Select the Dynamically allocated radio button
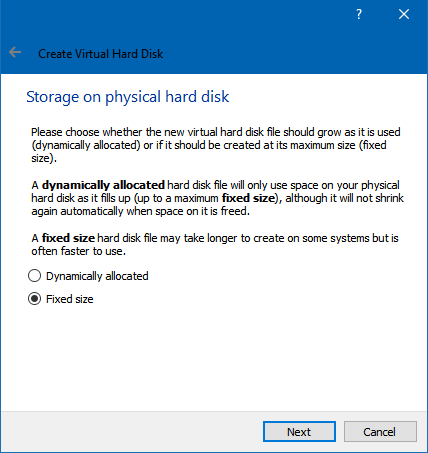The height and width of the screenshot is (453, 428). coord(34,276)
